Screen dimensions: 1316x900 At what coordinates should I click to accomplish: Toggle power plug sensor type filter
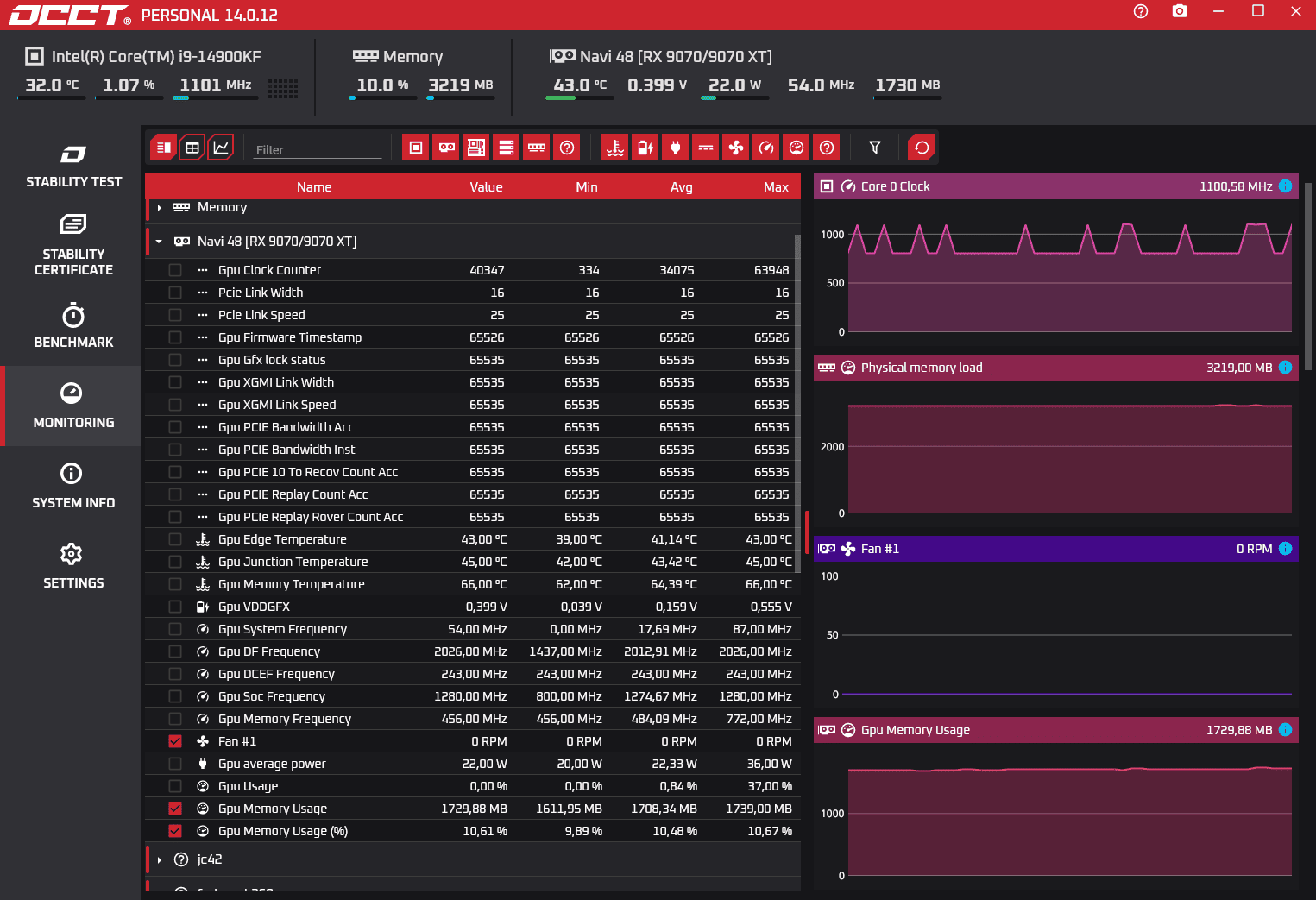click(x=676, y=148)
